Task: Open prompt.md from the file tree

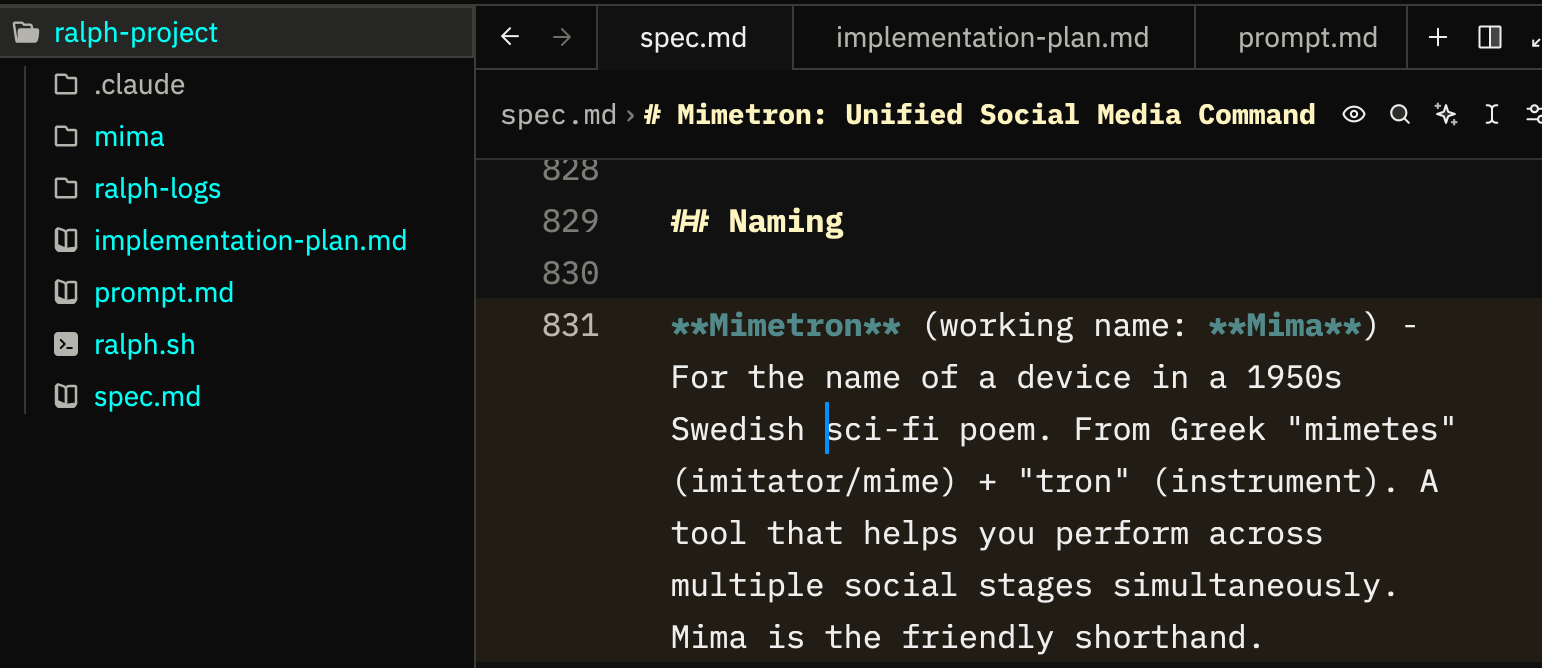Action: click(163, 293)
